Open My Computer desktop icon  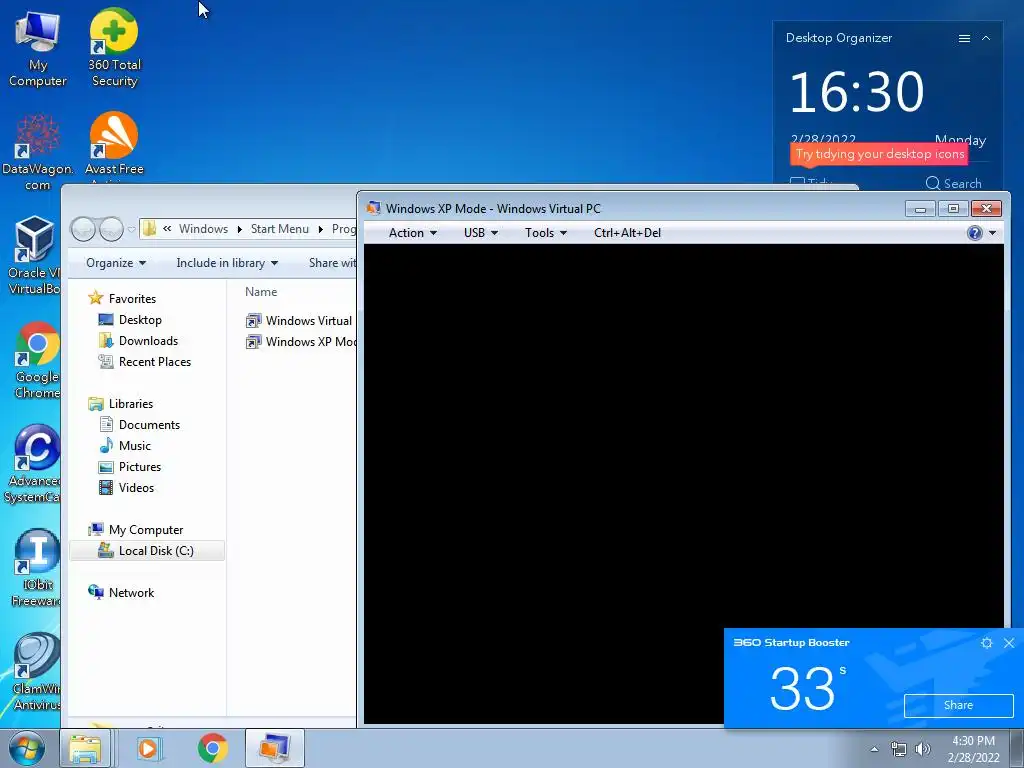(37, 49)
